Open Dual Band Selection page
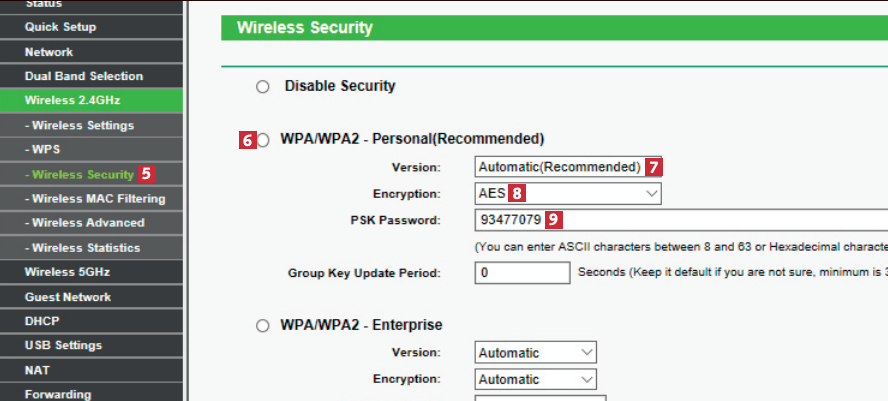Image resolution: width=888 pixels, height=401 pixels. [84, 76]
